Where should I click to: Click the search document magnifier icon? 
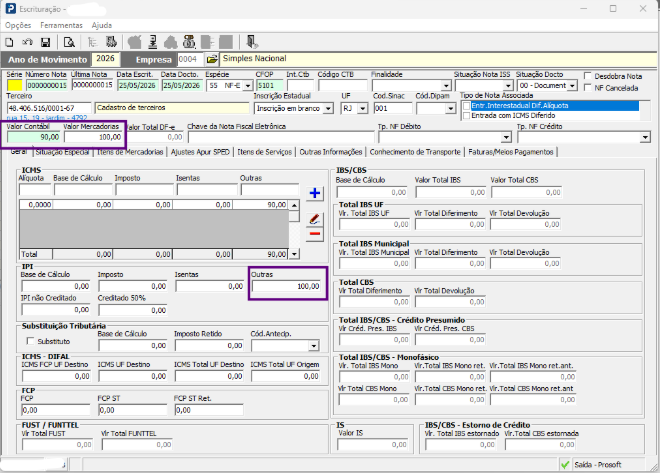(x=69, y=42)
